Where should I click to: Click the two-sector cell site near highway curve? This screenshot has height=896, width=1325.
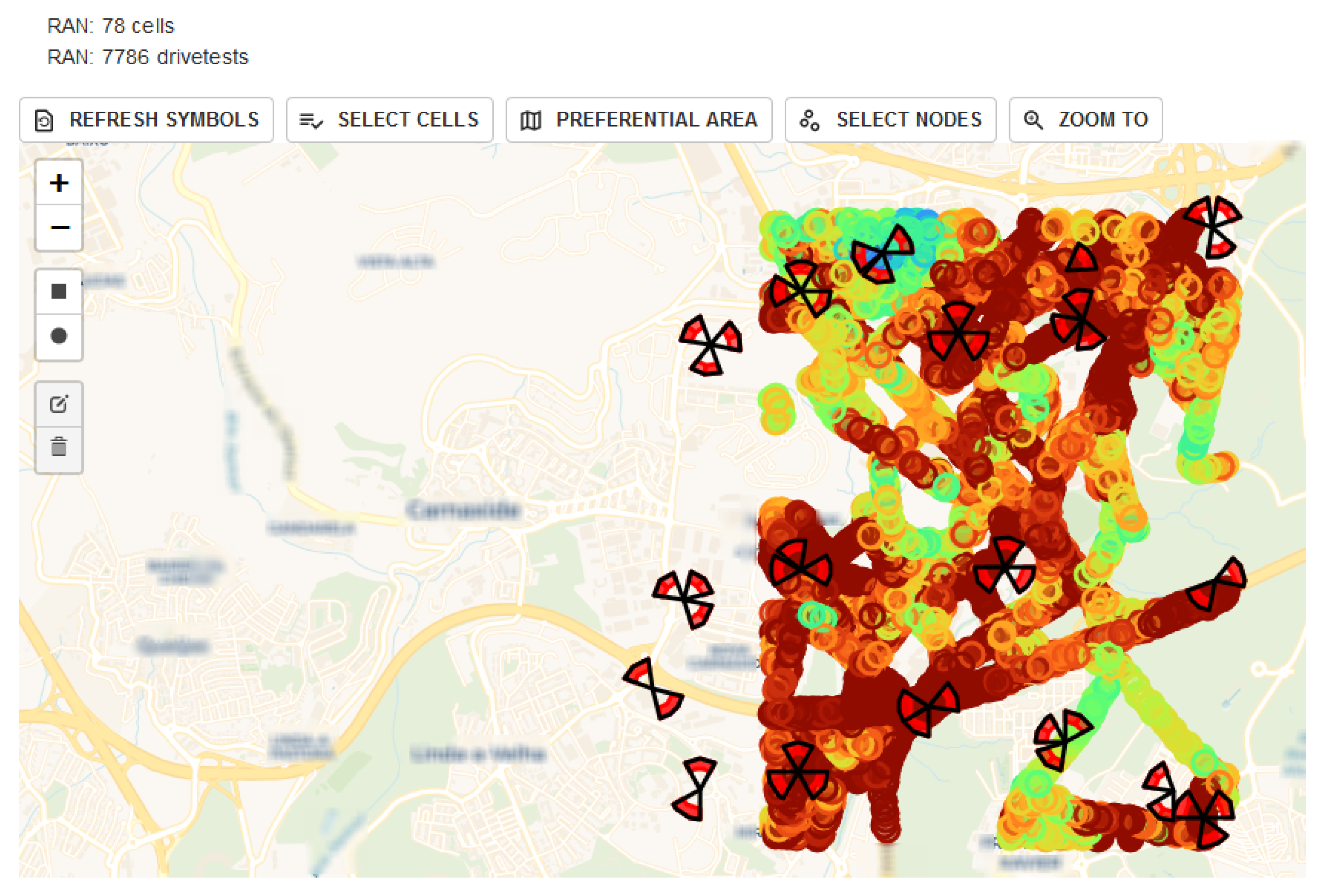point(653,688)
